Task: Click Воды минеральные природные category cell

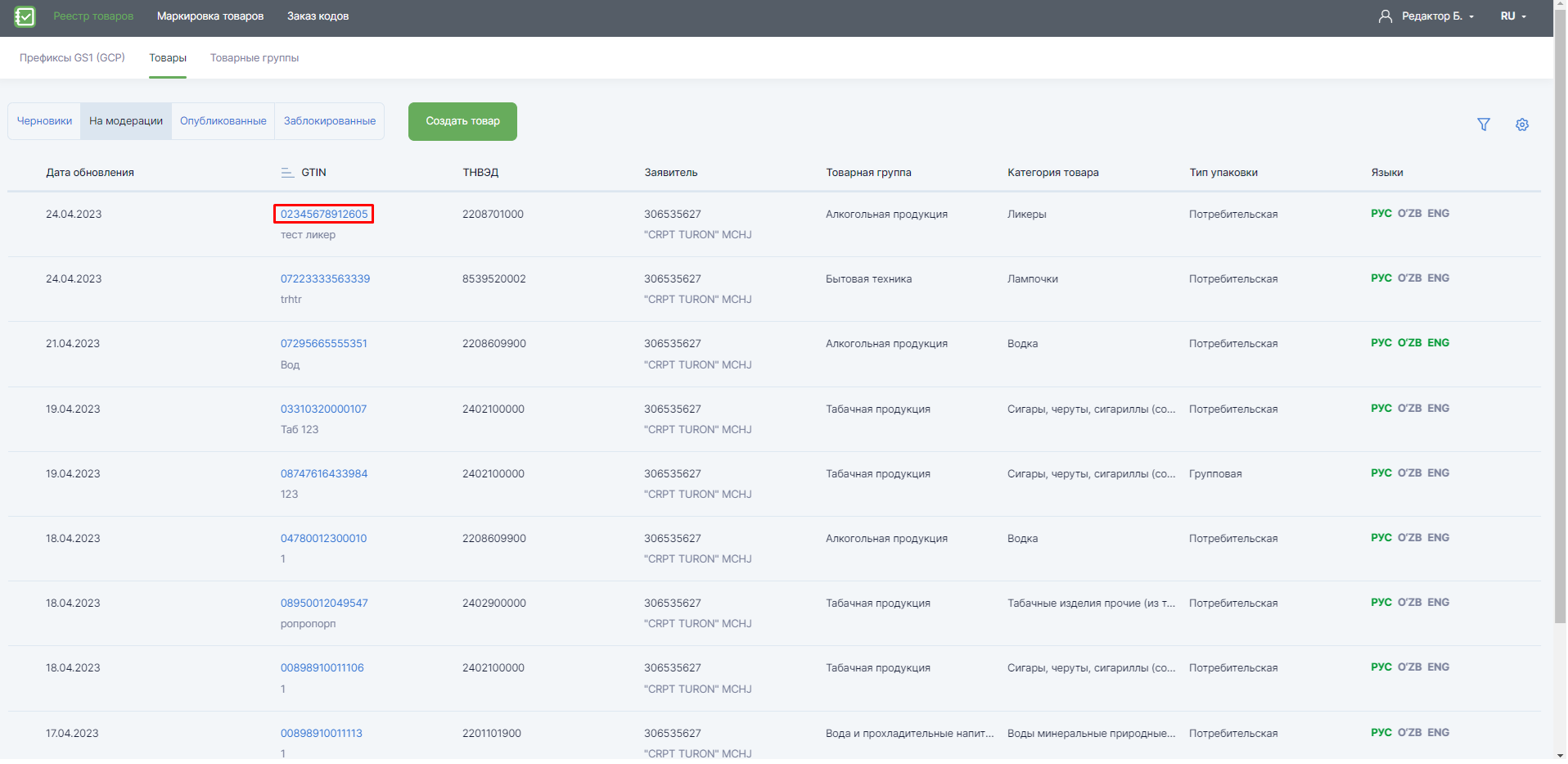Action: [1091, 734]
